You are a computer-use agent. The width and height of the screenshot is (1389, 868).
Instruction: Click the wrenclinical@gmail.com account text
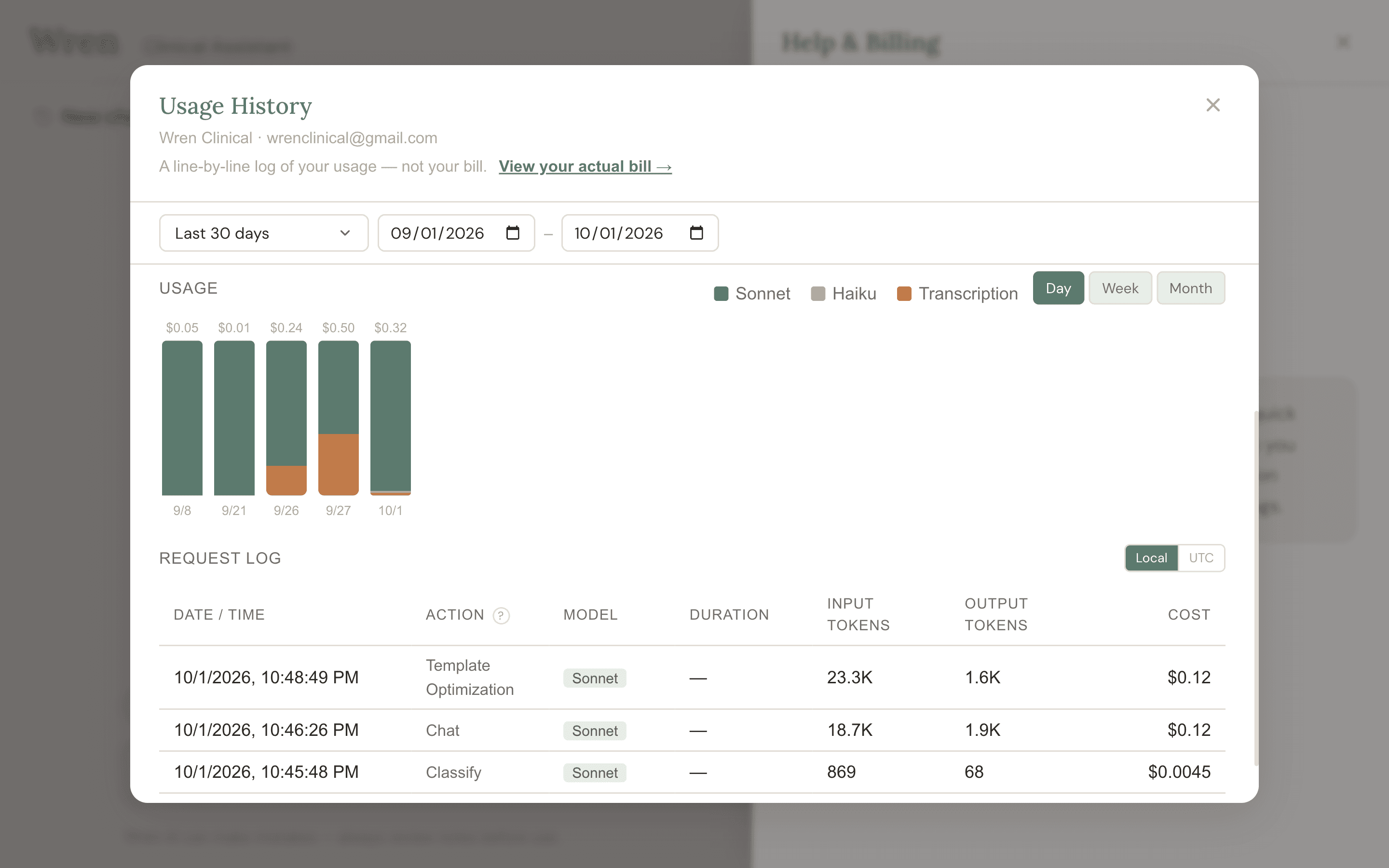coord(352,138)
